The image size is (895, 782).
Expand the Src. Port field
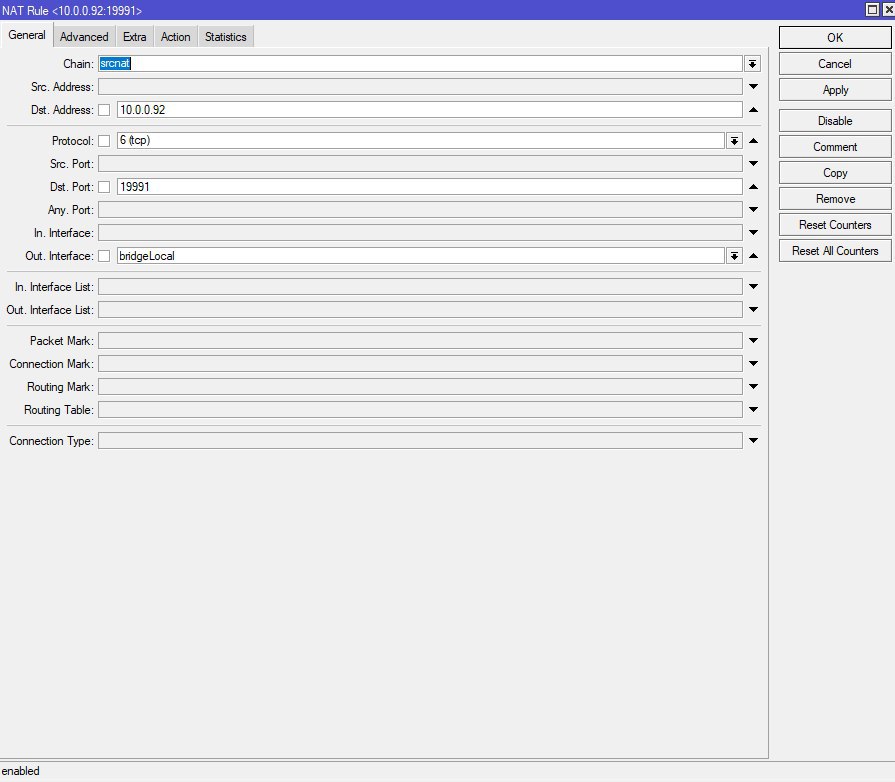point(753,164)
